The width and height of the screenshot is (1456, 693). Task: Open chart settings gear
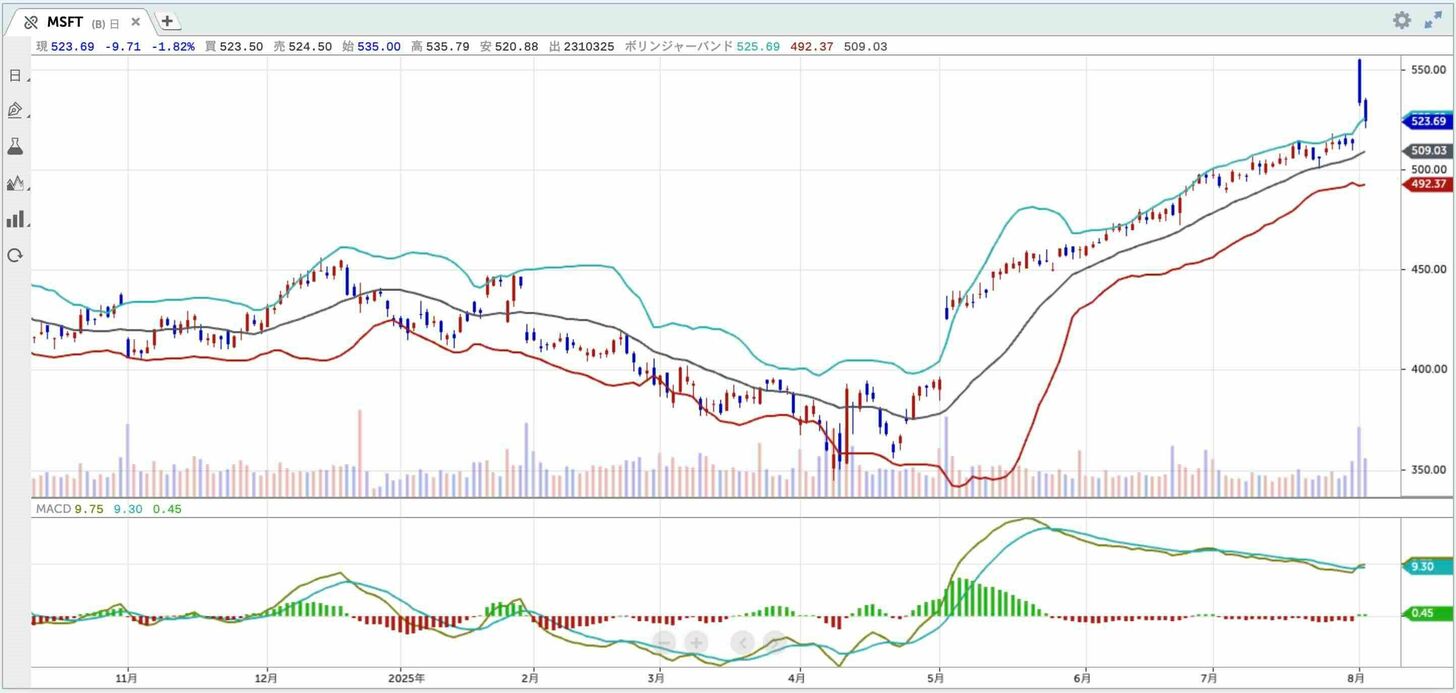[x=1402, y=20]
